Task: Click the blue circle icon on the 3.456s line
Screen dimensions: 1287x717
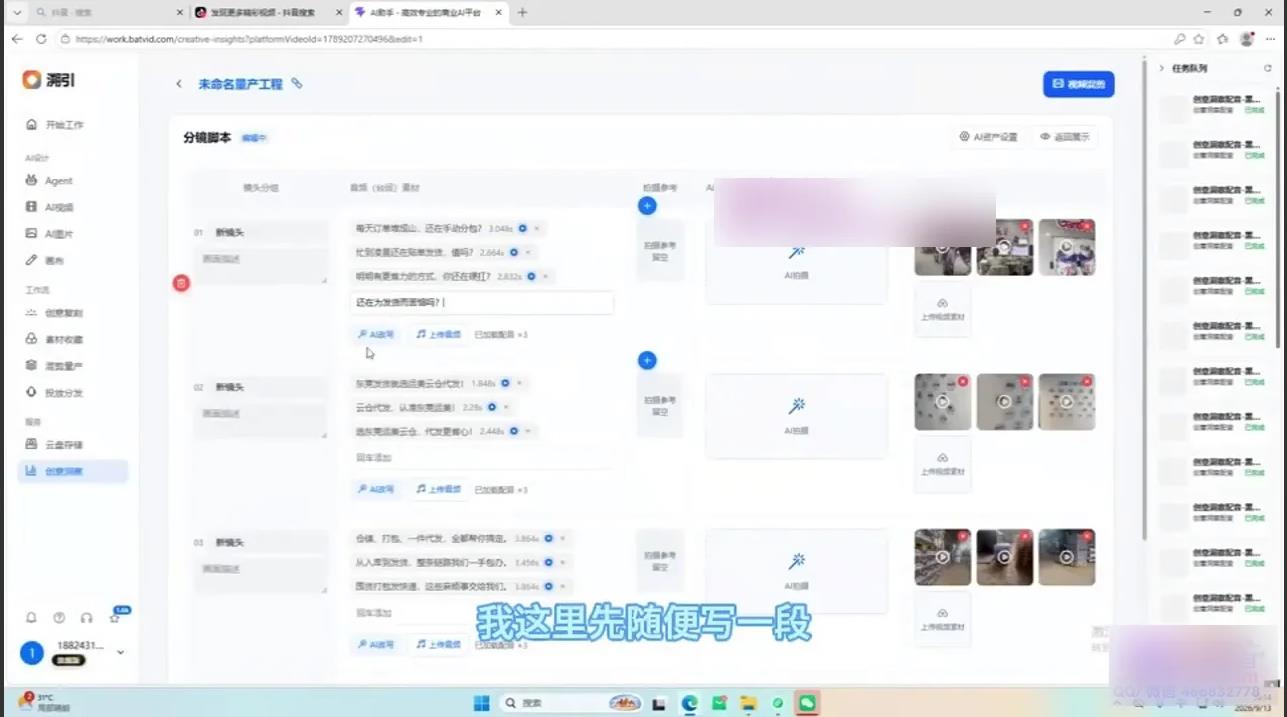Action: coord(549,562)
